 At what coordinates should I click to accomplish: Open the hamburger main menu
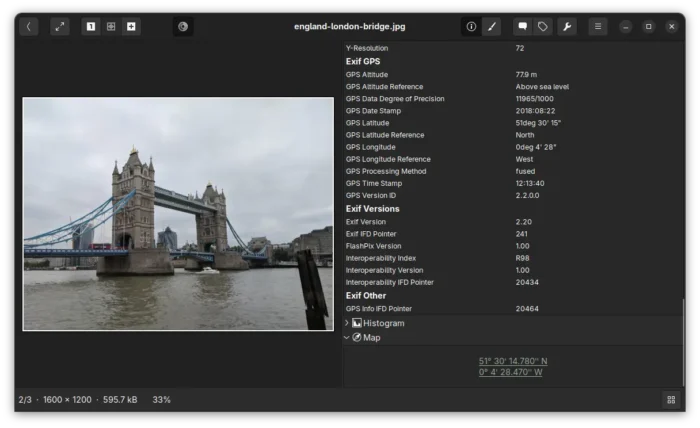coord(598,26)
